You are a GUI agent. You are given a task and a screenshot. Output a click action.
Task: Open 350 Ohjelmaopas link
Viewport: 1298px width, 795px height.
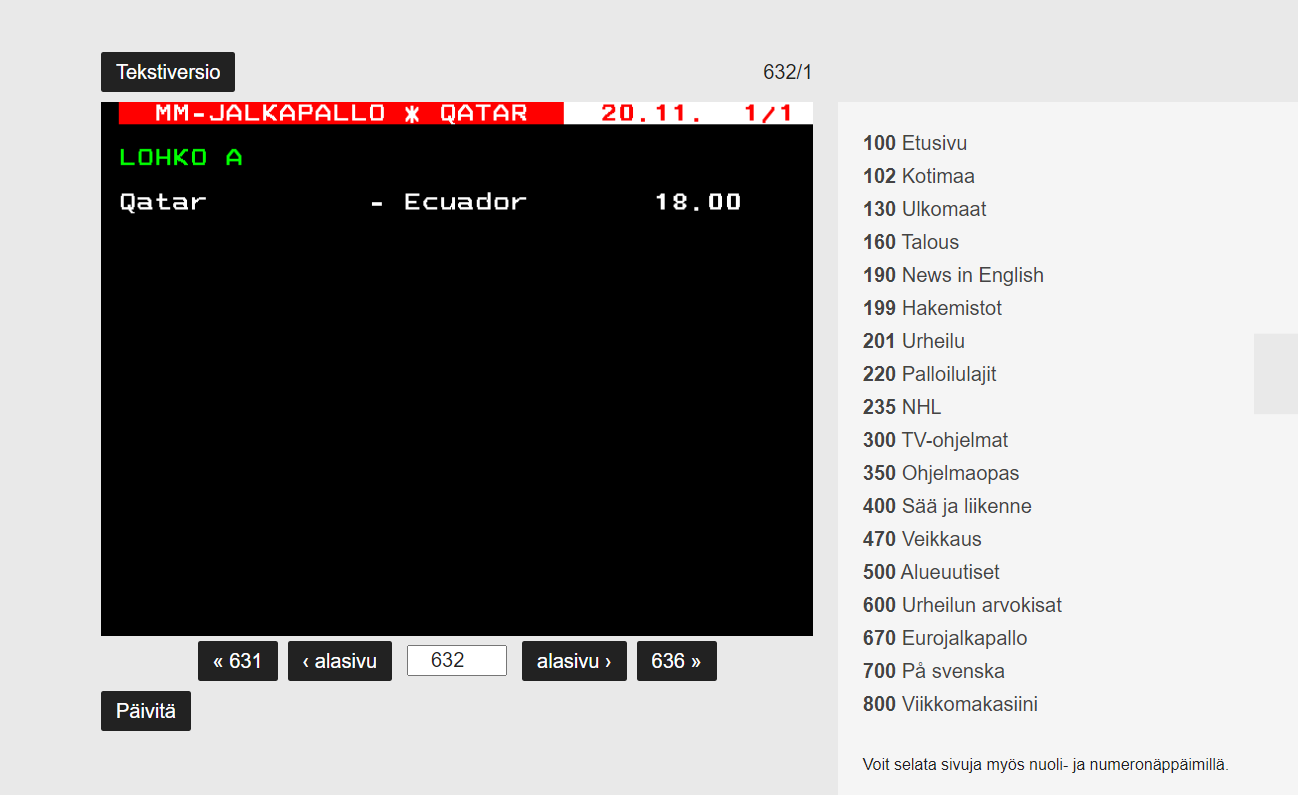point(941,473)
